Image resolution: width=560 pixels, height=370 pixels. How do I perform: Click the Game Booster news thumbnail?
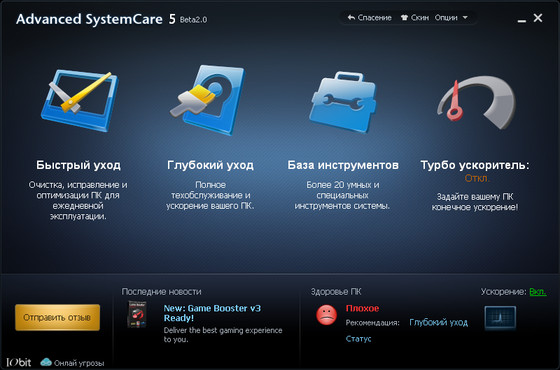(137, 314)
